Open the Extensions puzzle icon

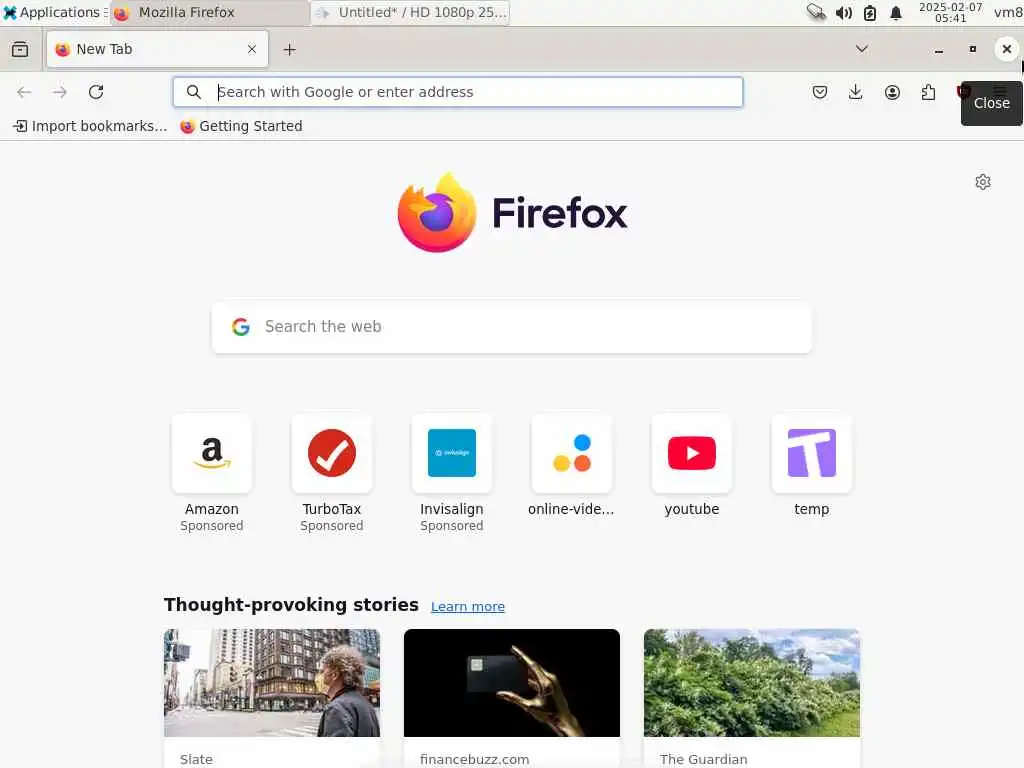pos(928,92)
